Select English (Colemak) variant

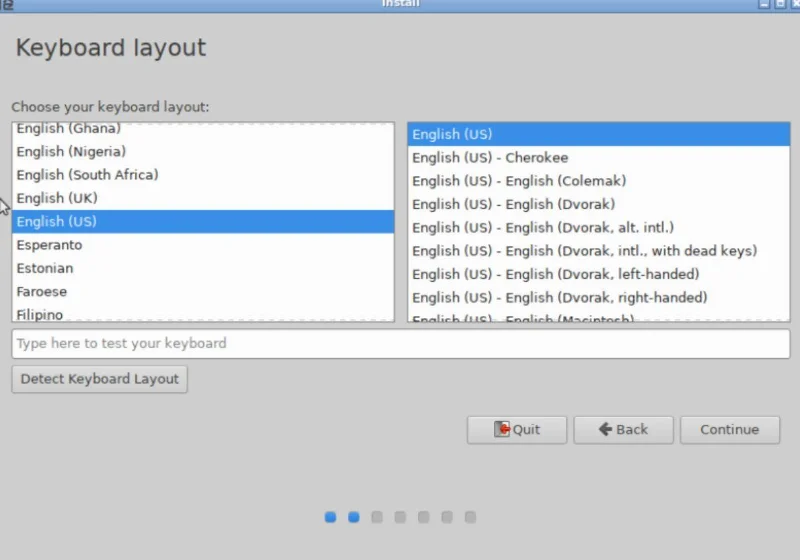point(598,181)
